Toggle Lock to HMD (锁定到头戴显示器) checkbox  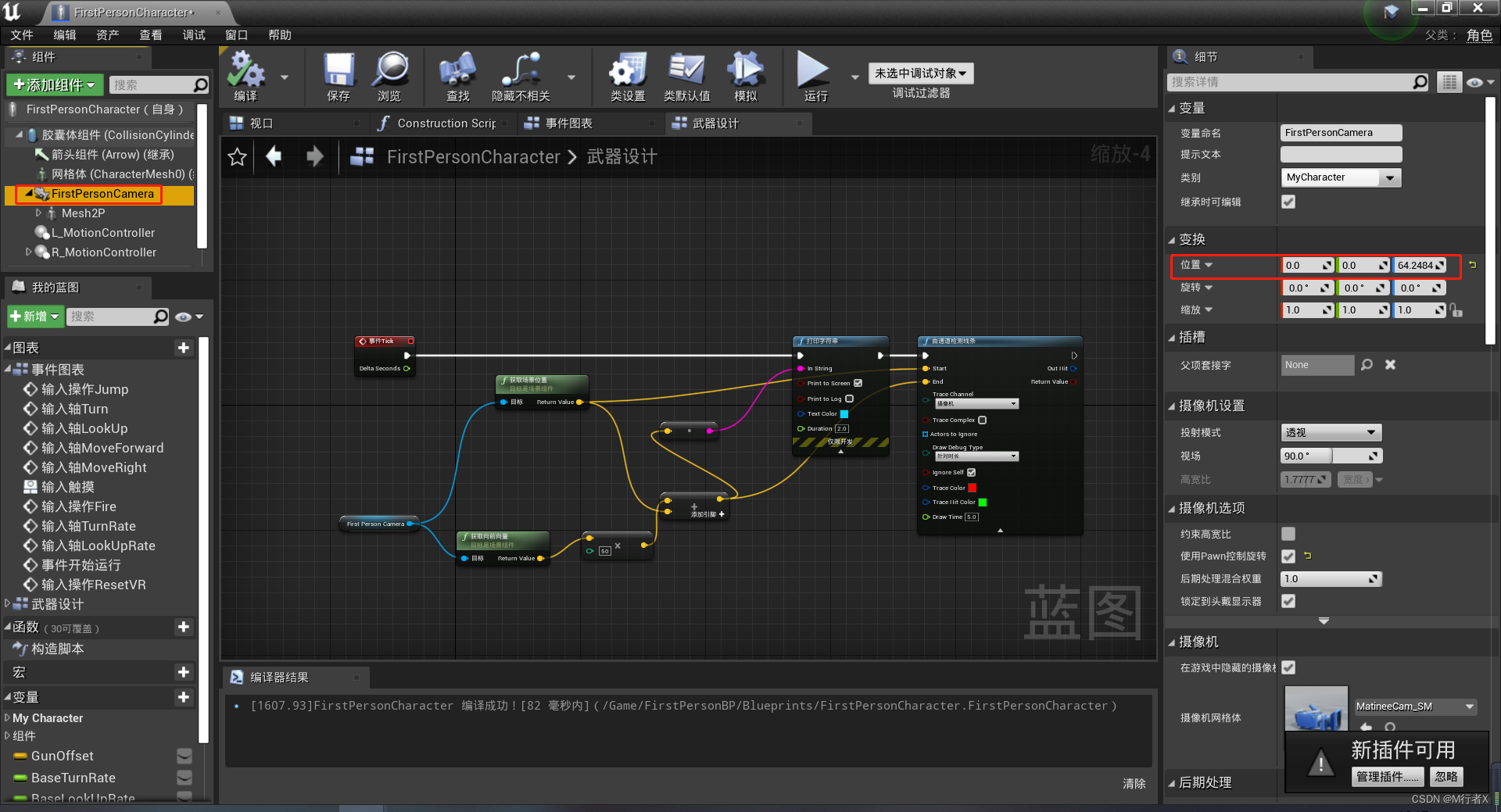[x=1288, y=601]
